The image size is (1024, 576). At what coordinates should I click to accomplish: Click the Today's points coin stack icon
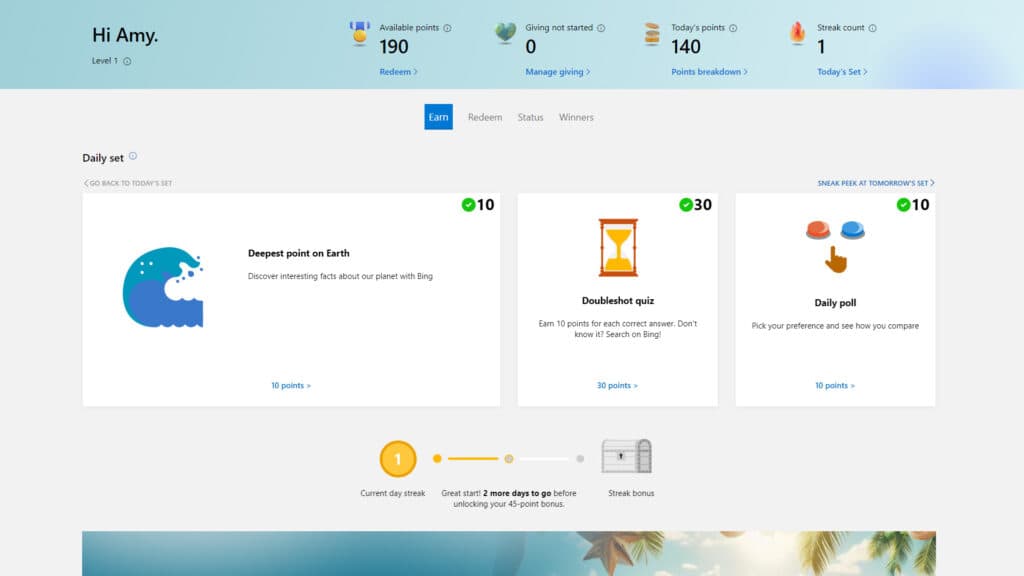(x=652, y=34)
